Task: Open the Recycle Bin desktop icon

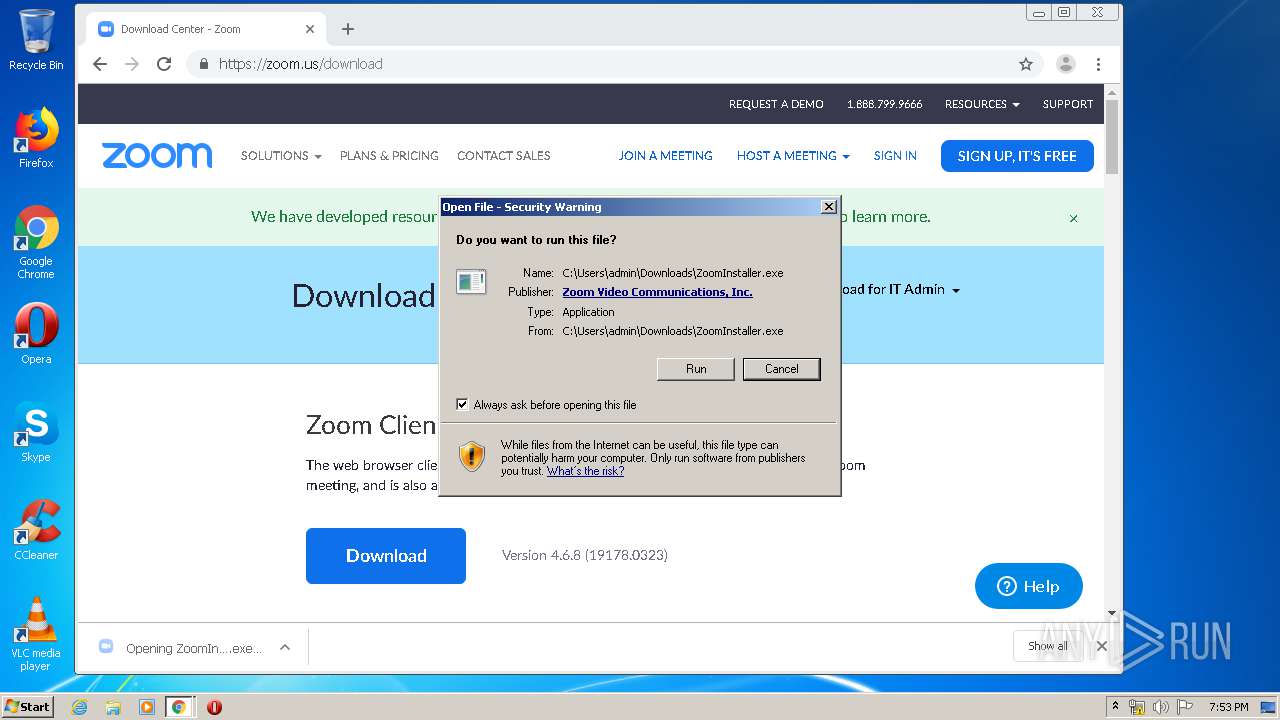Action: click(36, 40)
